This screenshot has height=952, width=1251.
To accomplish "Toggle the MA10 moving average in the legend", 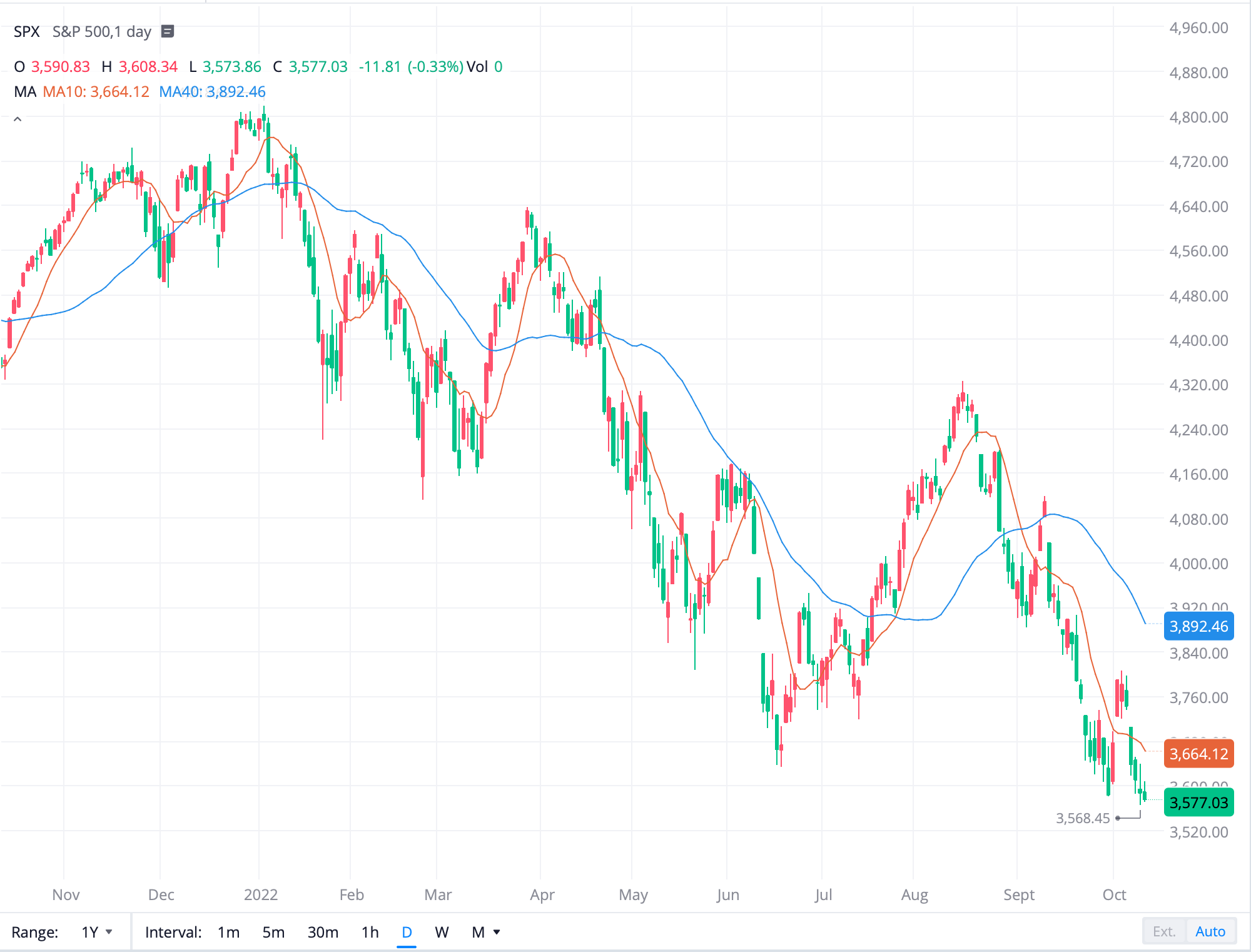I will [95, 91].
